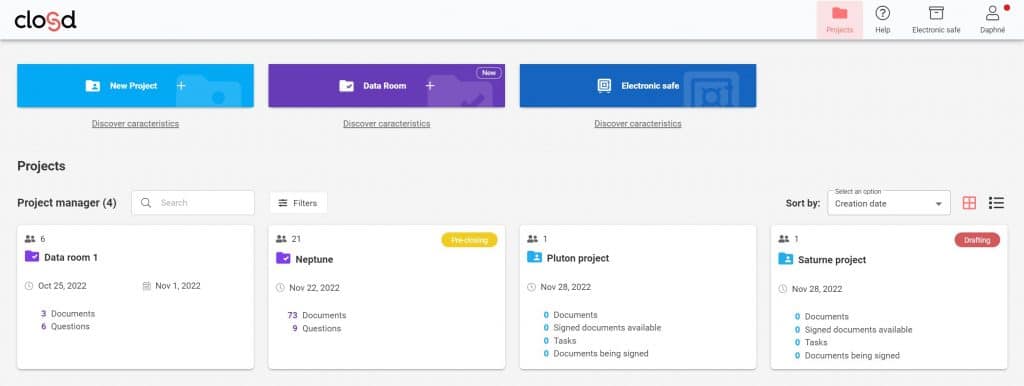Open the Saturne project card
This screenshot has width=1024, height=386.
click(x=889, y=297)
